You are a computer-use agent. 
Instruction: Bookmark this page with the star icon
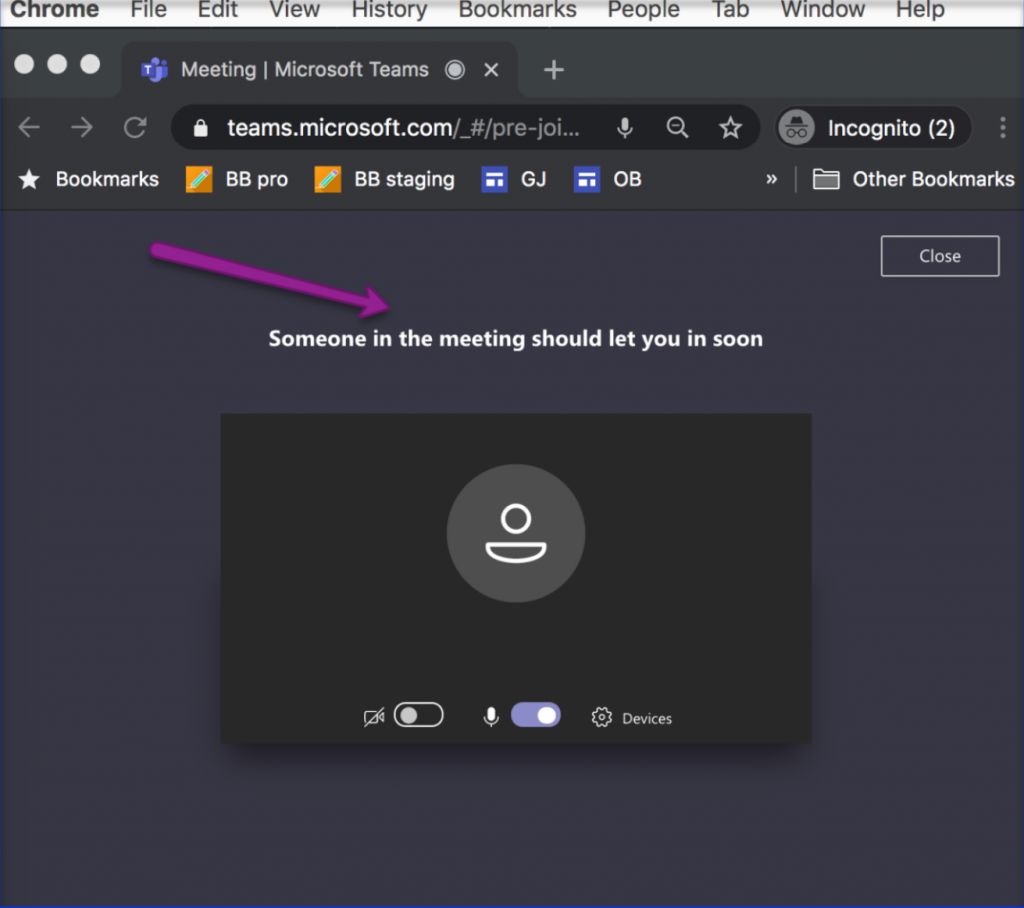[x=730, y=127]
